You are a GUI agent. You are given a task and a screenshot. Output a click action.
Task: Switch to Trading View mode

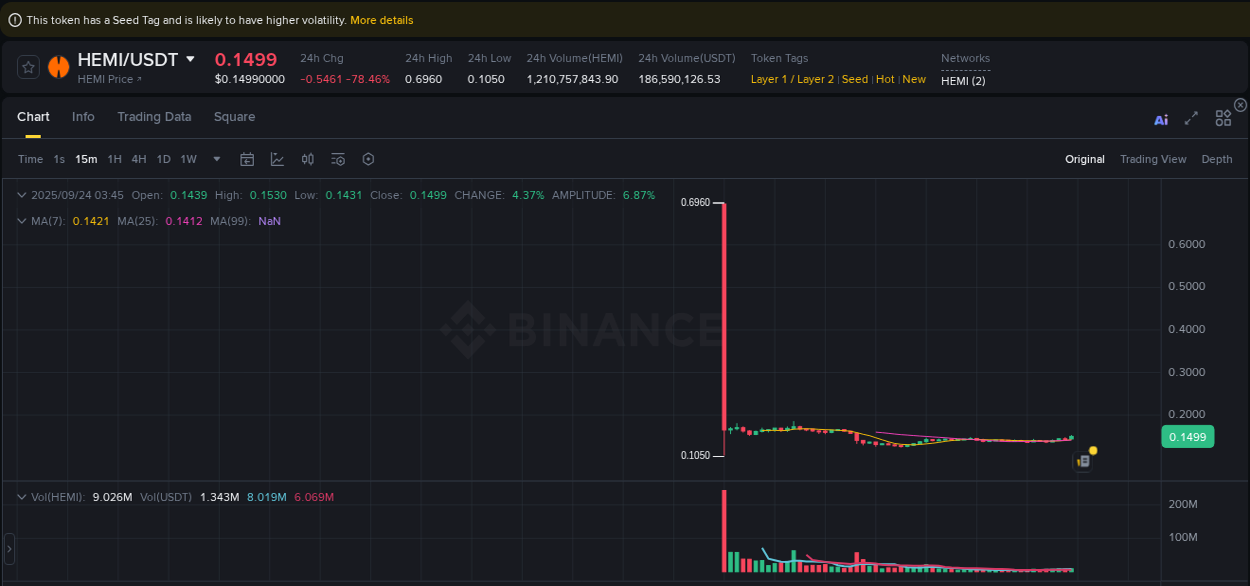pyautogui.click(x=1153, y=159)
